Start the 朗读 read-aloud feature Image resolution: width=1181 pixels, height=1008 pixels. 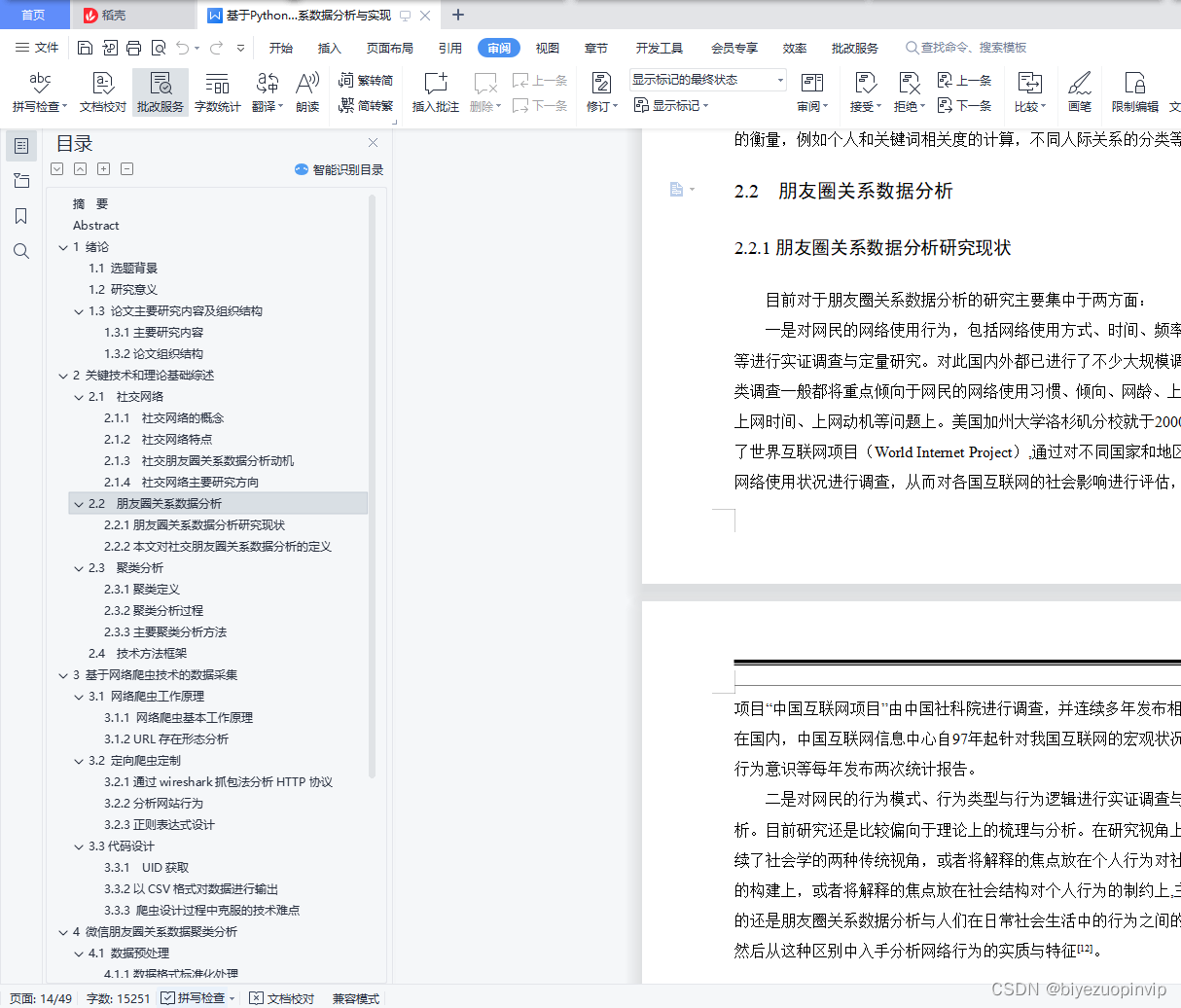[306, 91]
